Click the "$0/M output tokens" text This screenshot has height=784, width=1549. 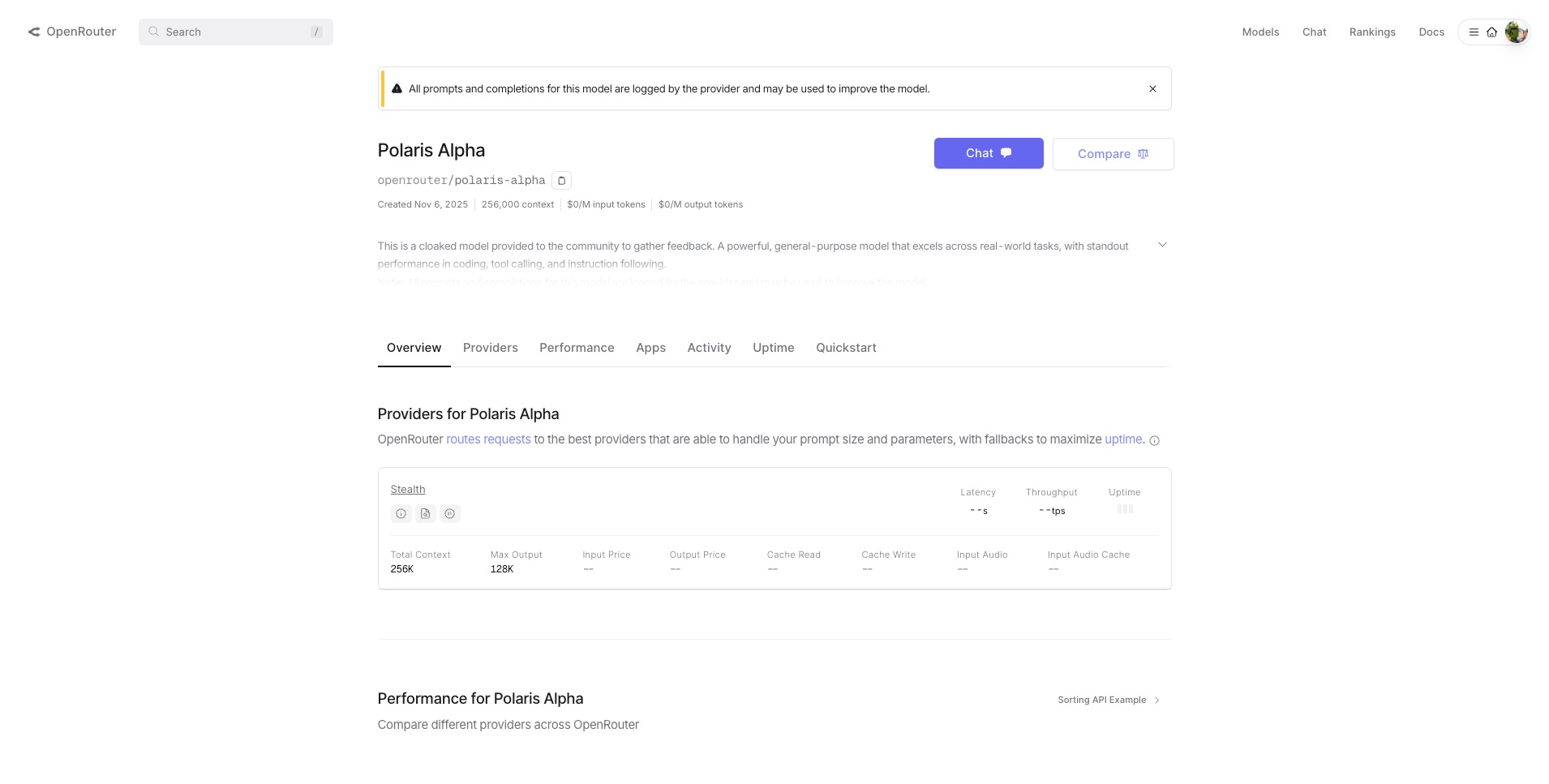click(701, 204)
